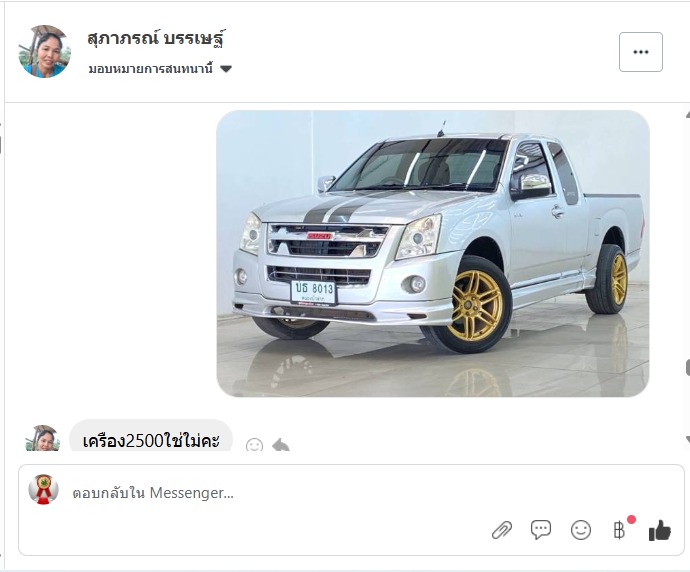Click the page badge avatar in reply box
Viewport: 690px width, 572px height.
(x=43, y=489)
